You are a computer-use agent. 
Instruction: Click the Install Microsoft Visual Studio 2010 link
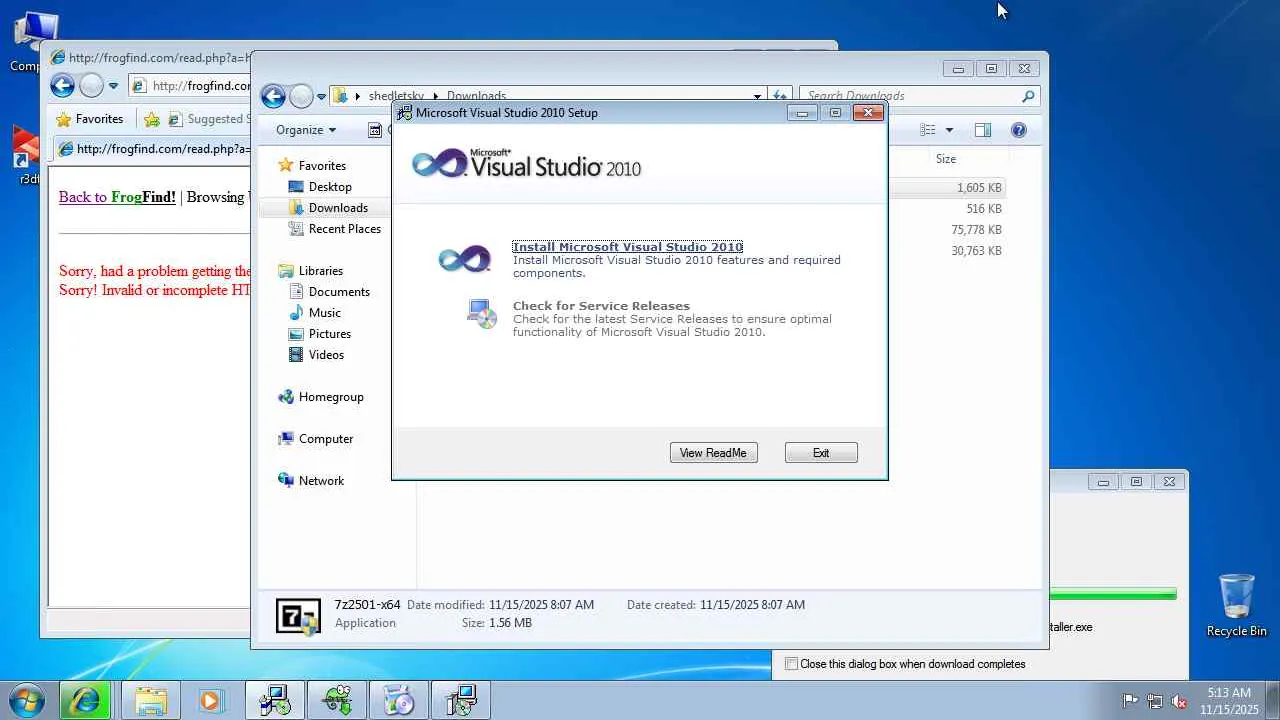point(628,247)
